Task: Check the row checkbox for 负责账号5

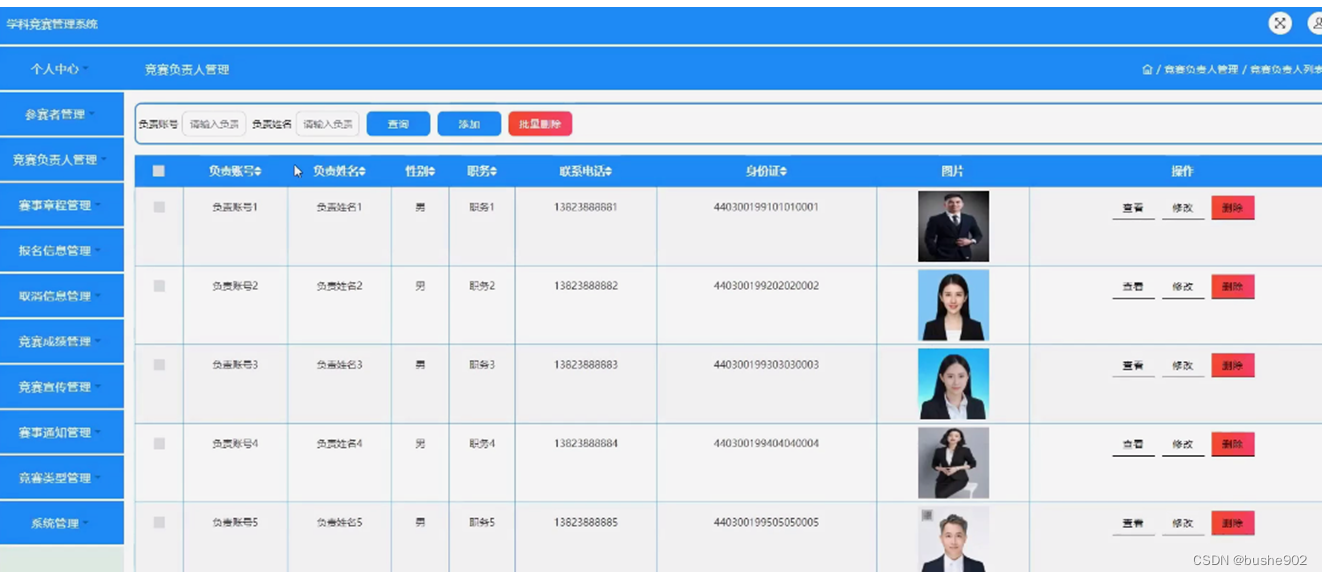Action: pos(159,522)
